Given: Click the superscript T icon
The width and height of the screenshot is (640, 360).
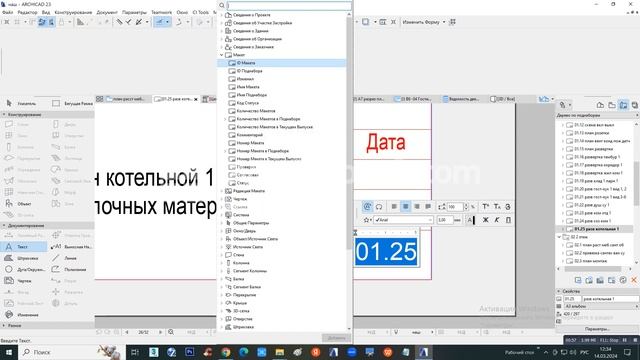Looking at the screenshot, I should pos(485,207).
